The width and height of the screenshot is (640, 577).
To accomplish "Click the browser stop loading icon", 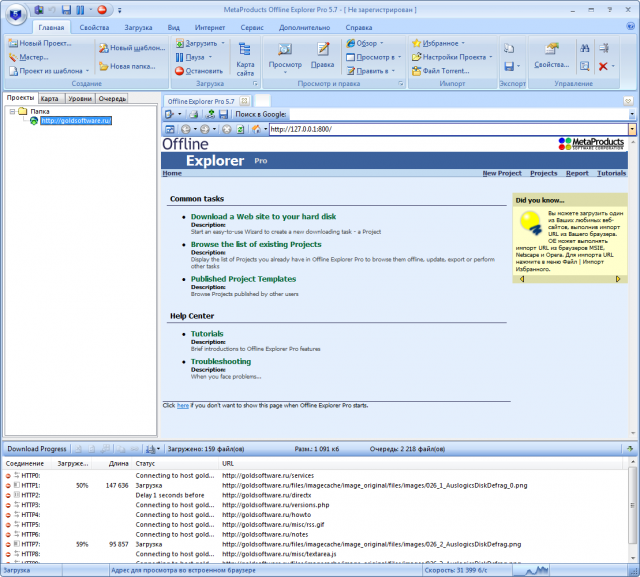I will [227, 129].
